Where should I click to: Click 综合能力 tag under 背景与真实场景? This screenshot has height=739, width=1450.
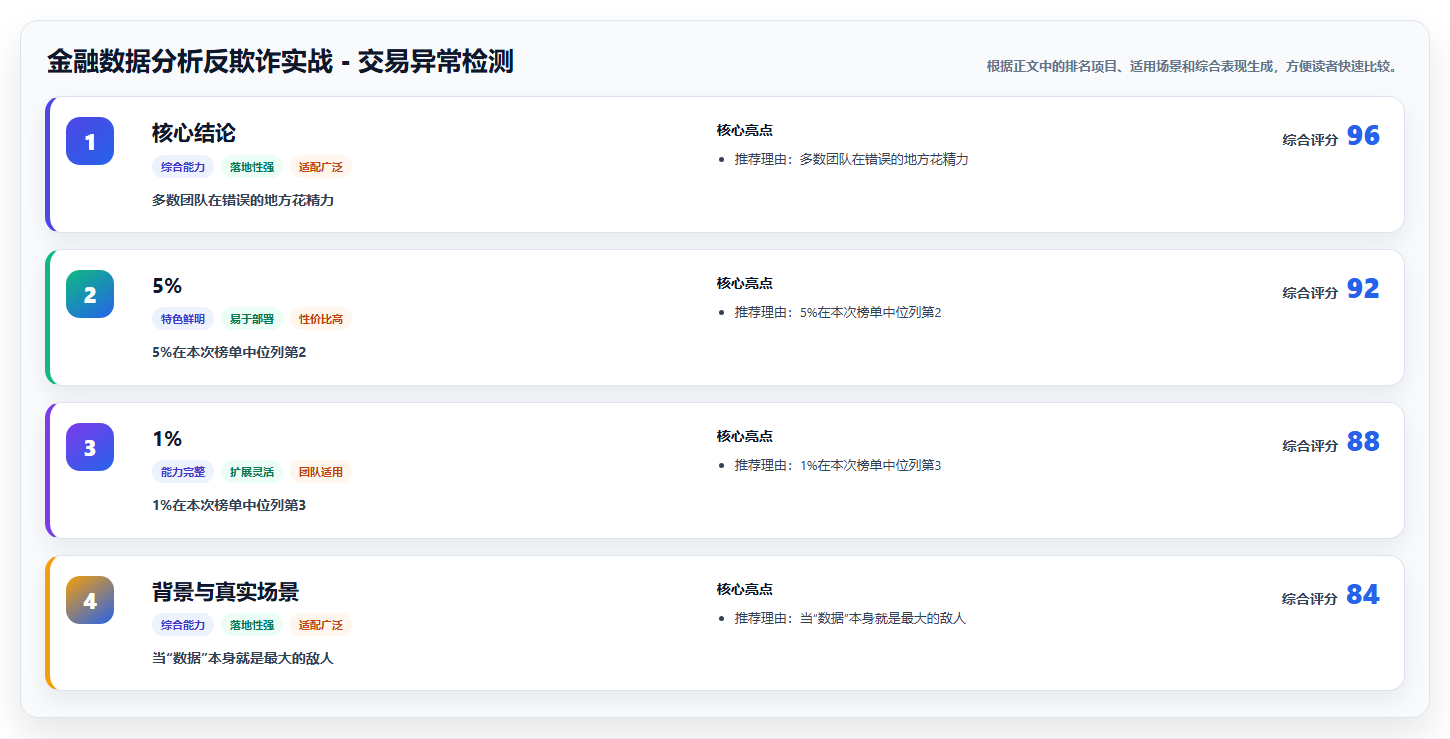coord(183,626)
